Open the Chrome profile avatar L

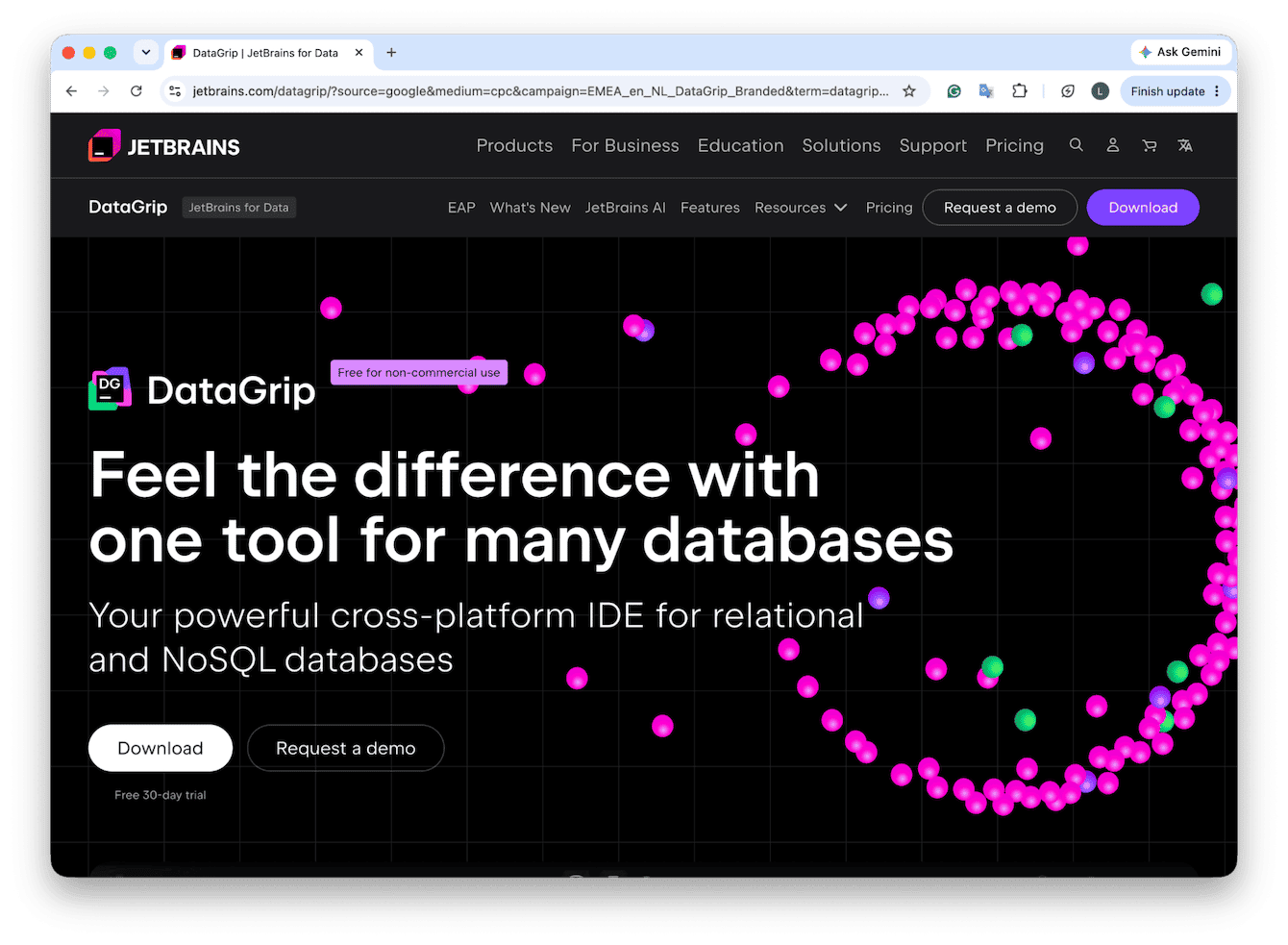1101,91
